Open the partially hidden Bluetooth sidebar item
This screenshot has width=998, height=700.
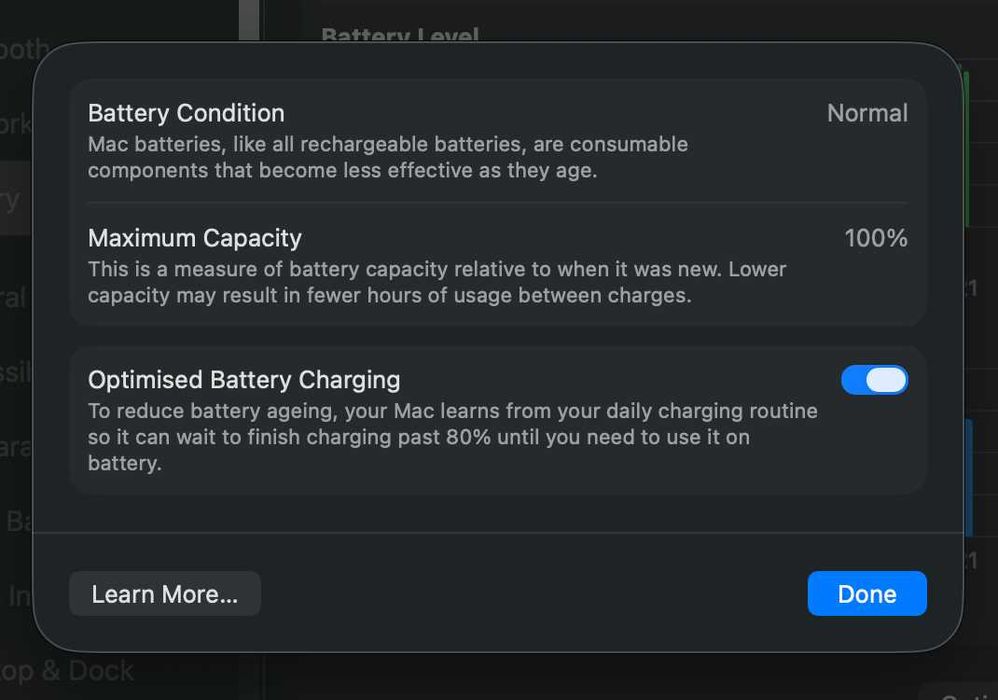(x=20, y=50)
